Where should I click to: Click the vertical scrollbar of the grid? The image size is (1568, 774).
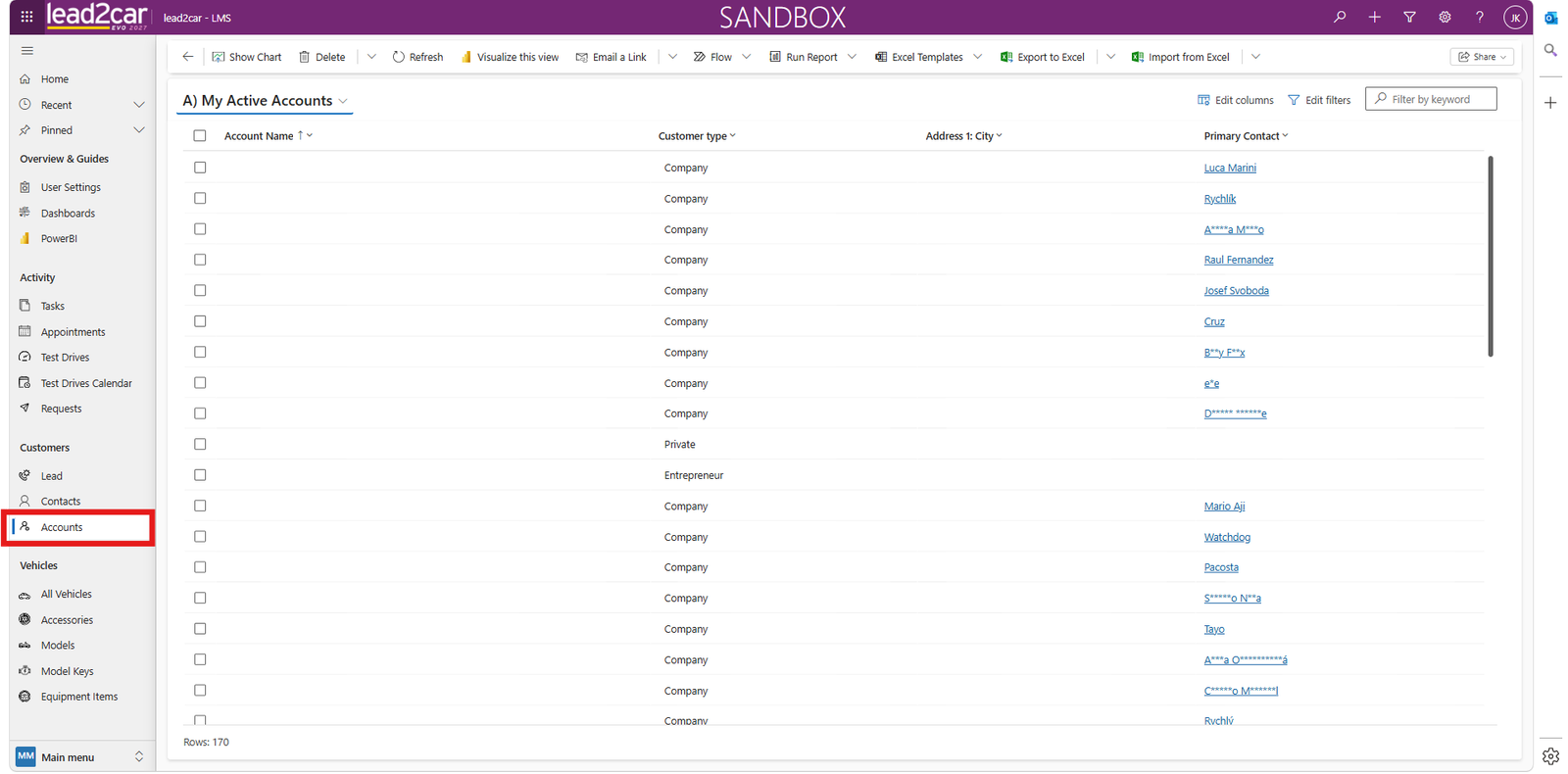pyautogui.click(x=1491, y=257)
